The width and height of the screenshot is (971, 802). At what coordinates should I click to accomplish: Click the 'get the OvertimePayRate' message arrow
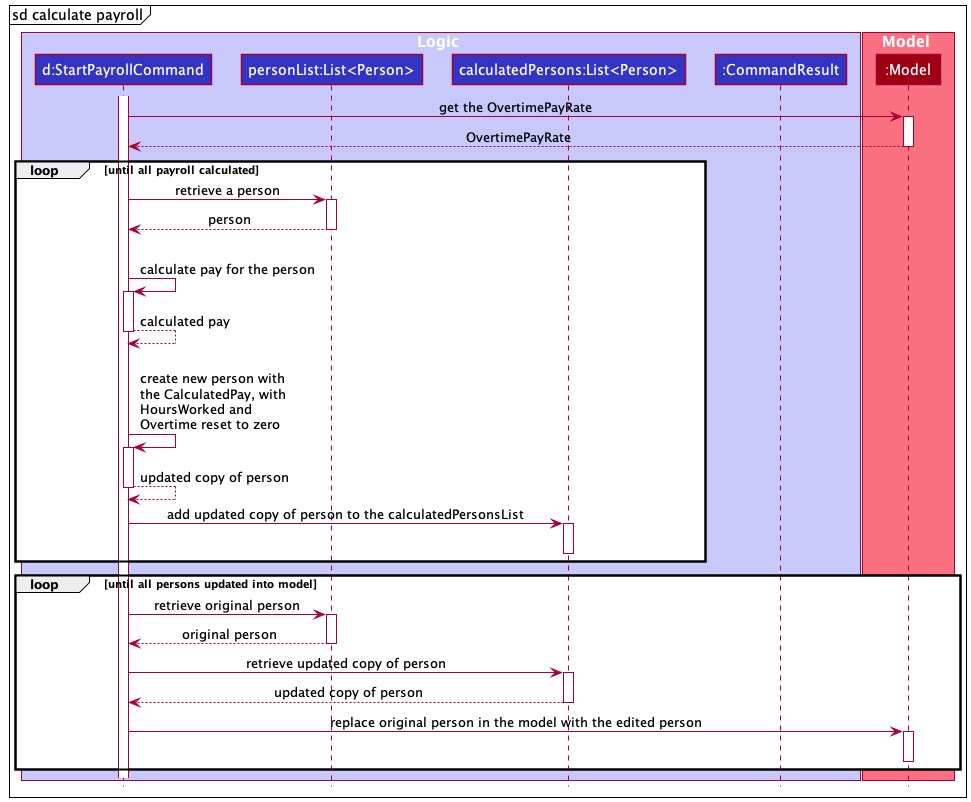(x=515, y=116)
